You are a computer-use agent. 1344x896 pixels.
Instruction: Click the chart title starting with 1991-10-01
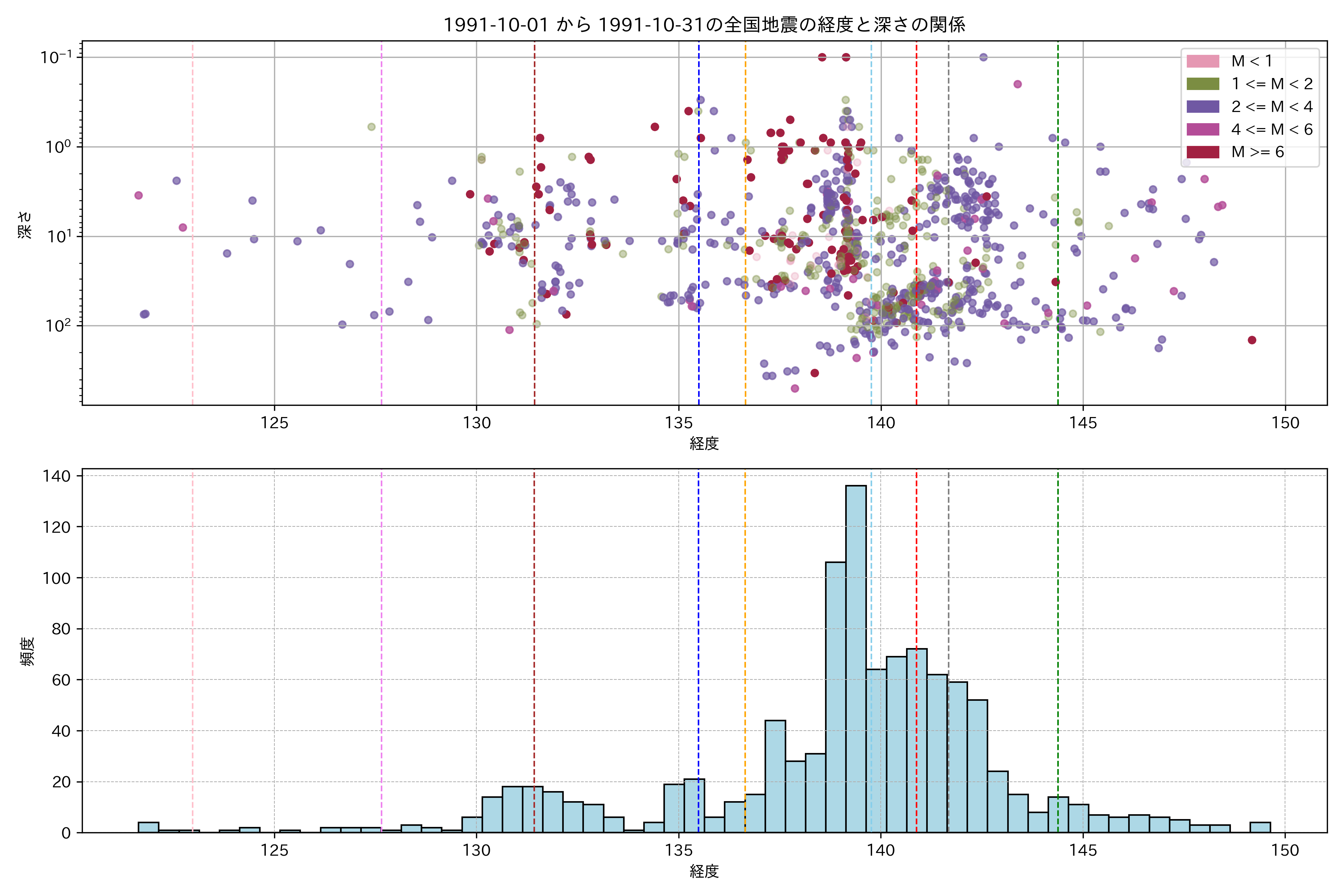click(x=704, y=25)
